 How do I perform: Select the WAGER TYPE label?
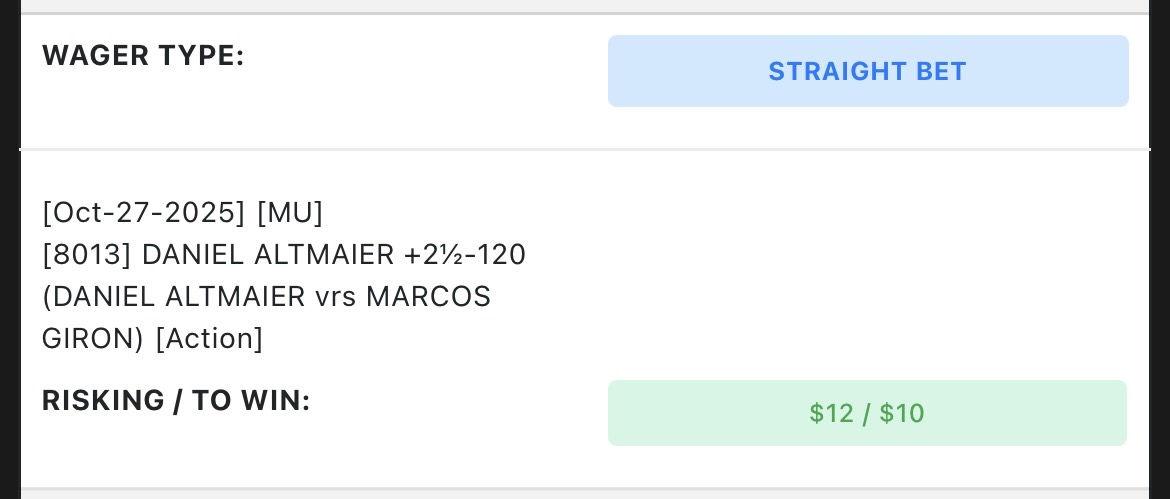(143, 56)
